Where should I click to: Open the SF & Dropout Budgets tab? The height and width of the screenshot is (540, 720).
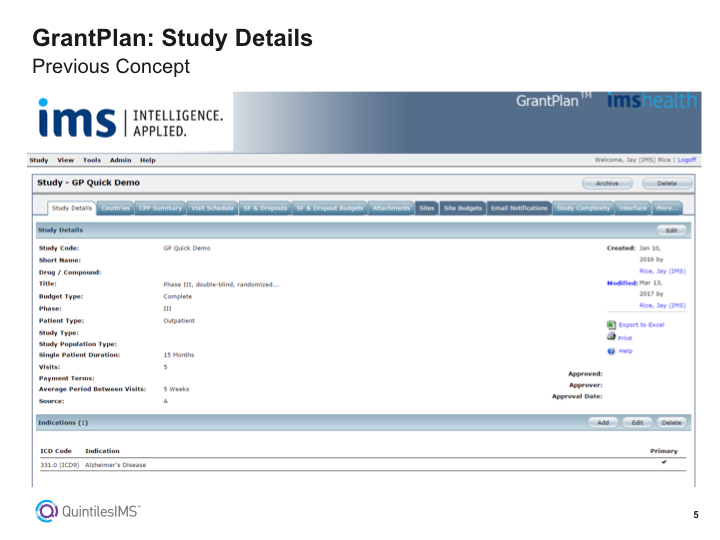(x=330, y=208)
